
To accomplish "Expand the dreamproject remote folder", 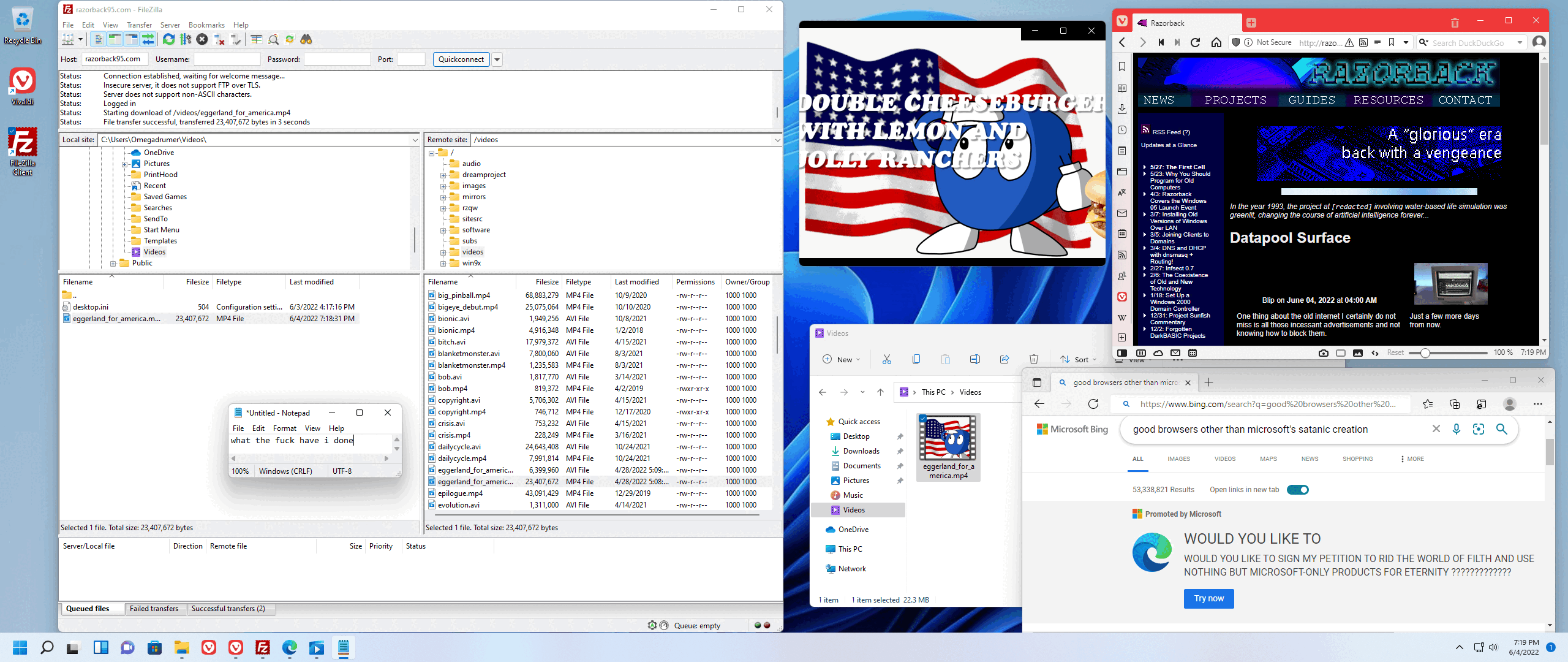I will tap(443, 175).
